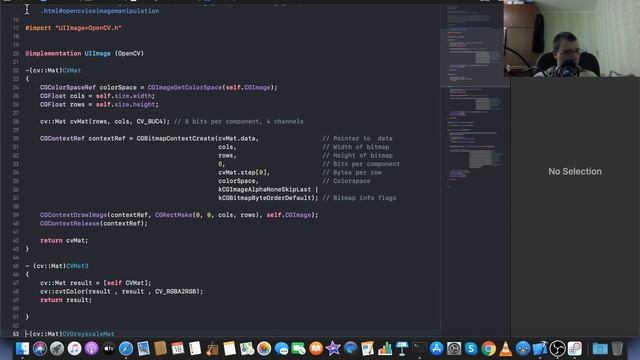
Task: Open Microsoft Edge in the dock
Action: point(350,349)
